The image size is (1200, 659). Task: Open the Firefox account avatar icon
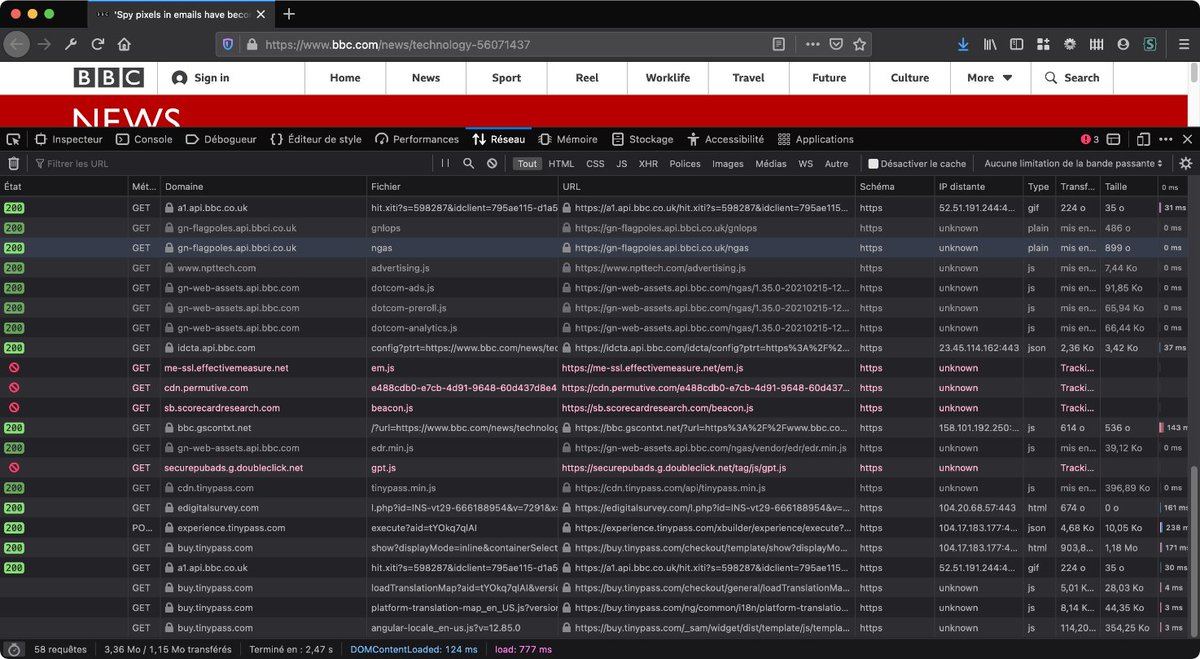point(1123,44)
